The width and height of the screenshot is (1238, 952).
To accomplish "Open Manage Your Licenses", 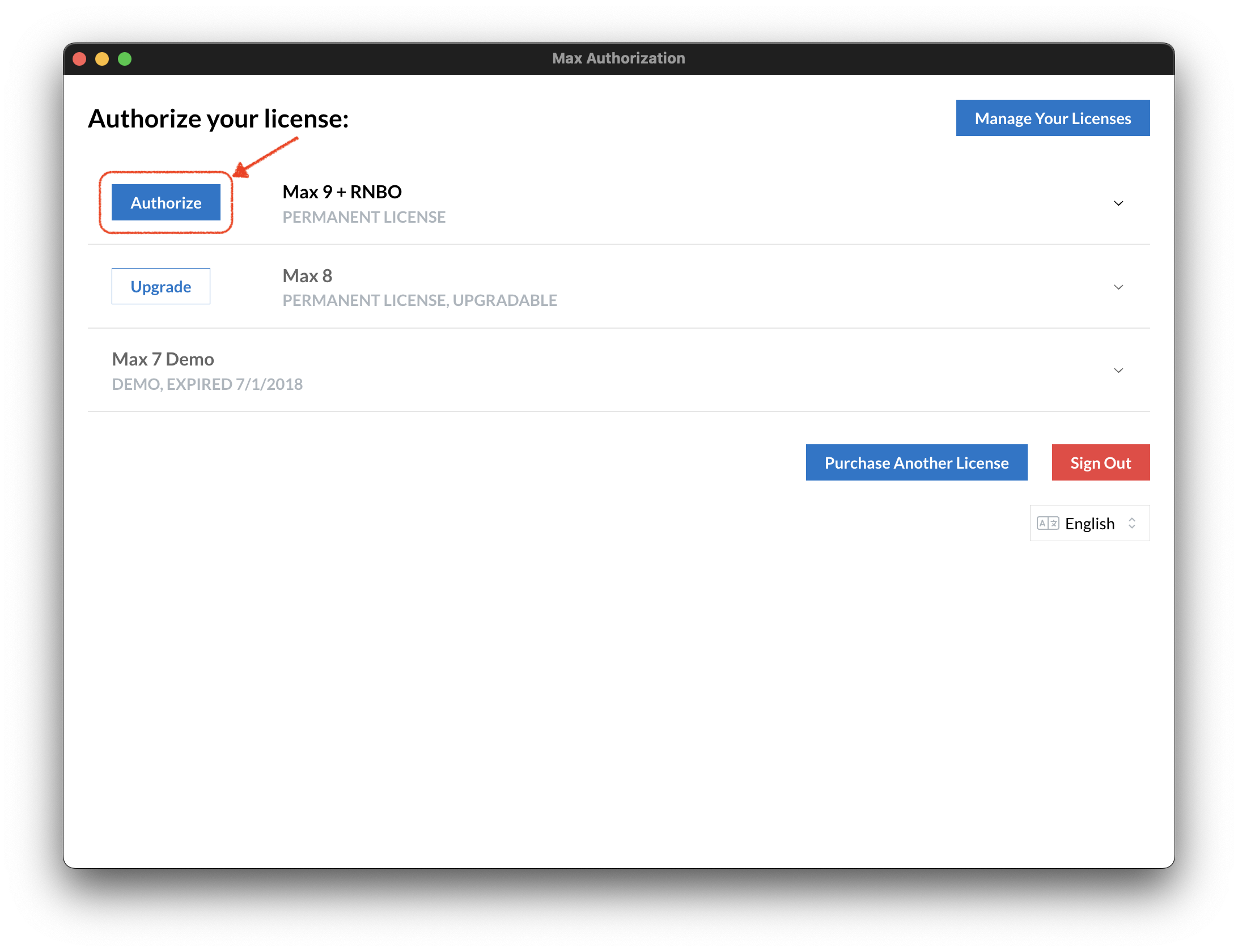I will pyautogui.click(x=1053, y=118).
